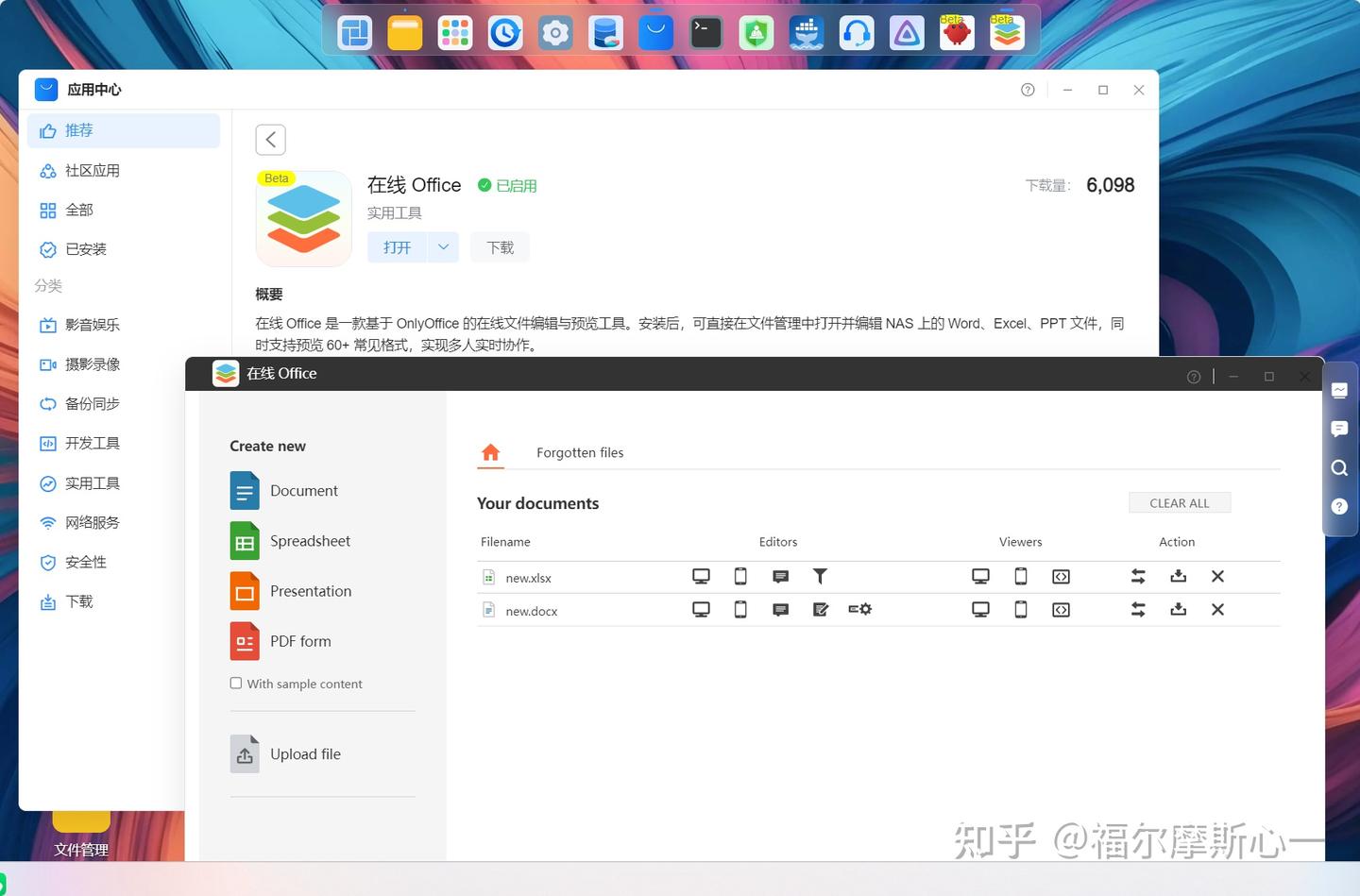Go to the home tab in 在线 Office
Viewport: 1360px width, 896px height.
490,452
